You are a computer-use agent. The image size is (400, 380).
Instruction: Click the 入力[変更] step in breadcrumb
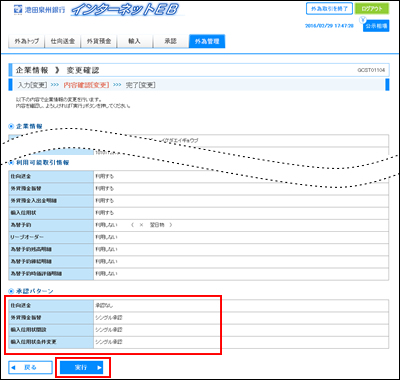coord(32,85)
